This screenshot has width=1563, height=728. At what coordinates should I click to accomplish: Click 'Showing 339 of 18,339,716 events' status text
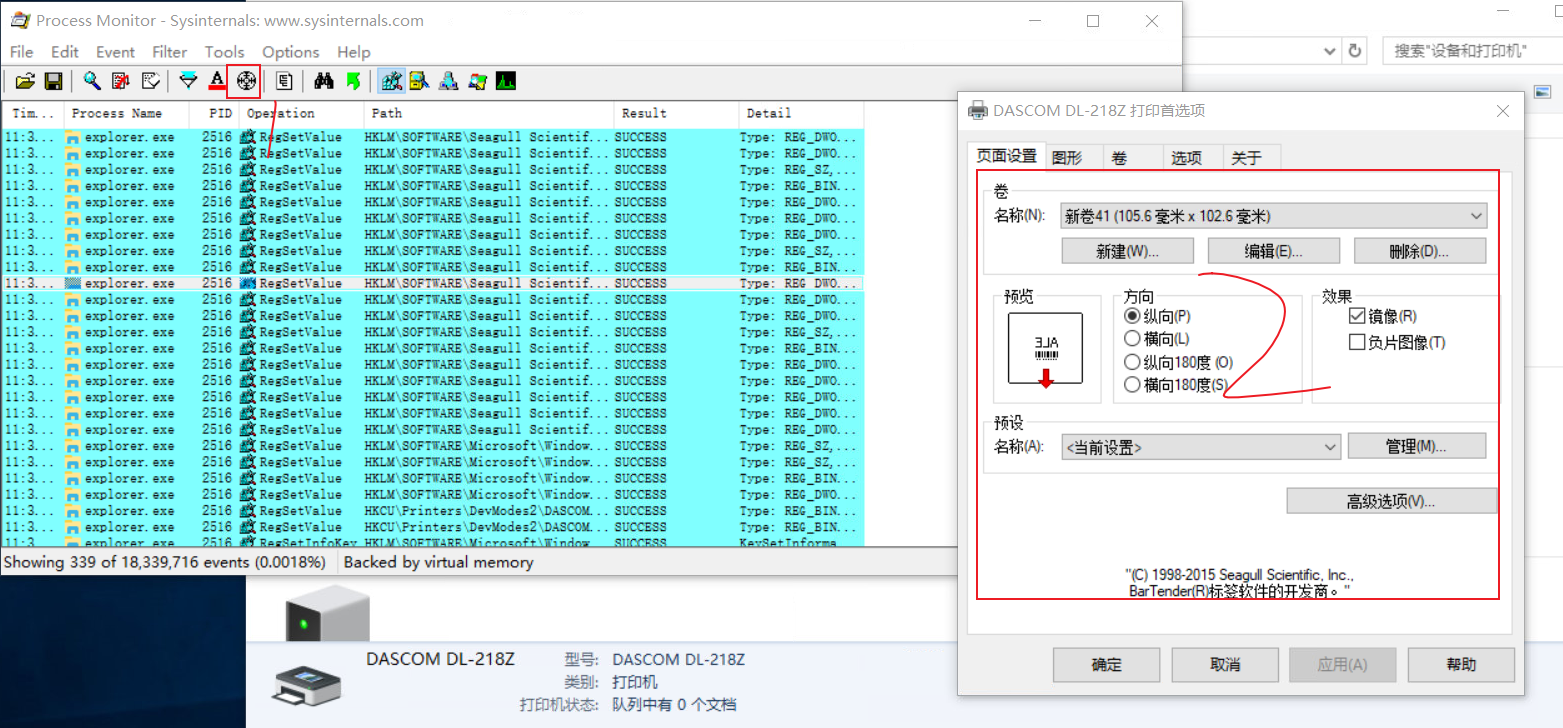click(165, 562)
